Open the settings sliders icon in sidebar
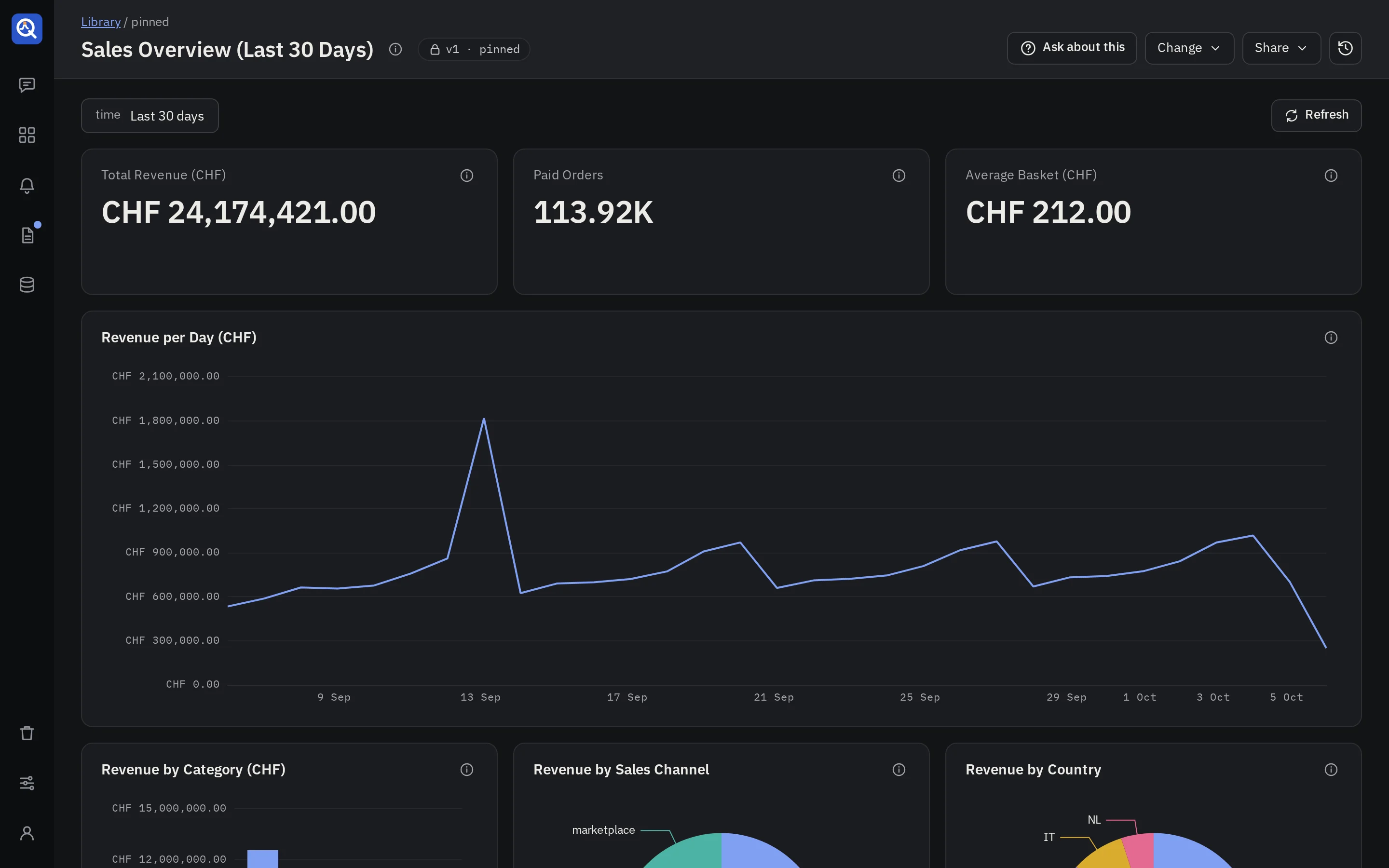Screen dimensions: 1389x868 [x=27, y=783]
